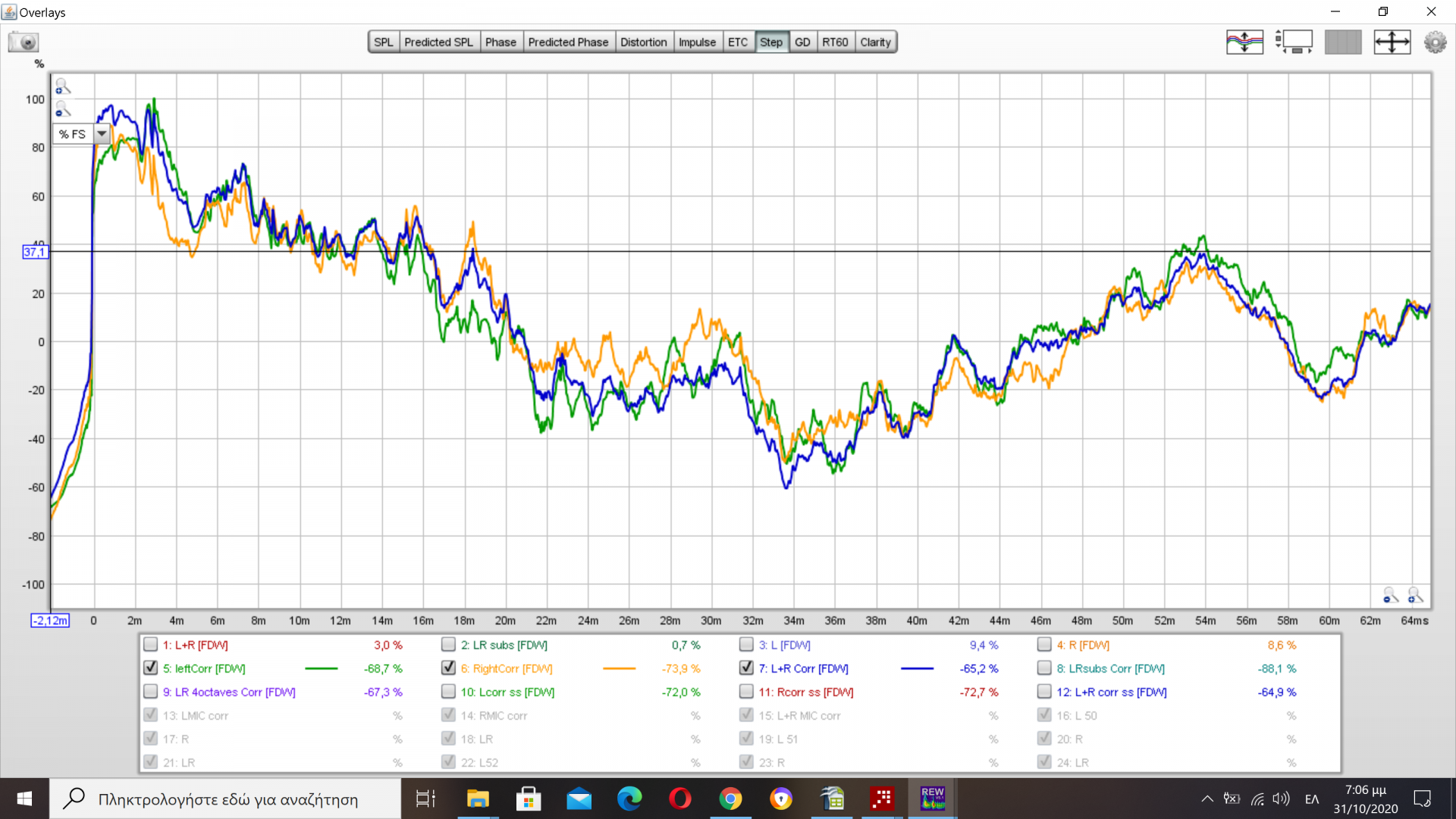This screenshot has height=819, width=1456.
Task: Uncheck the 5: leftCorr [FDW] trace
Action: tap(150, 668)
